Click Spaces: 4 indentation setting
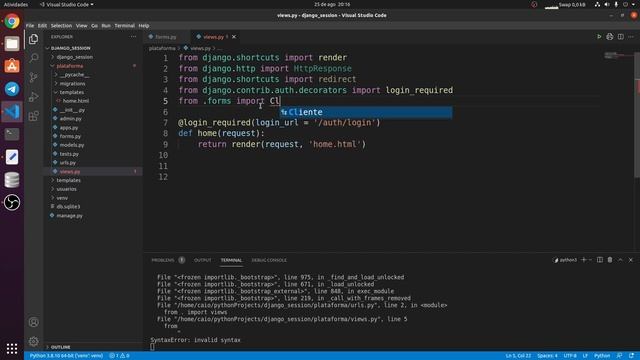640x360 pixels. point(547,356)
